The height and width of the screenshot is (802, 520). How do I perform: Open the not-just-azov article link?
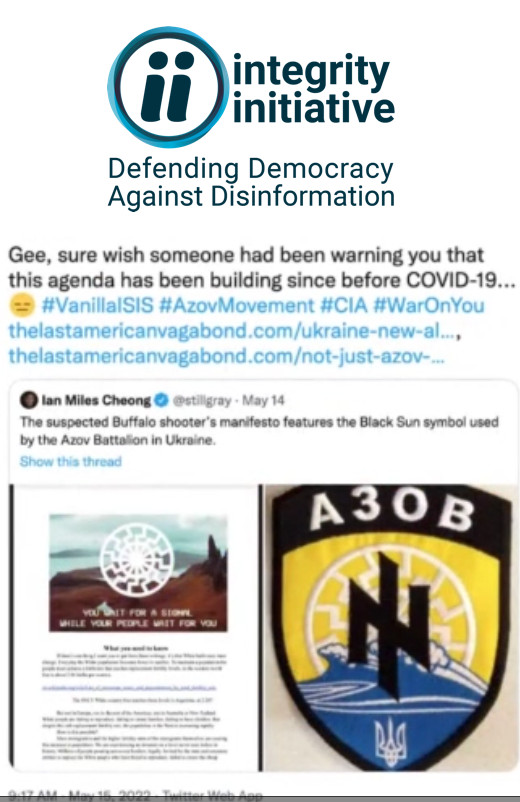point(227,355)
